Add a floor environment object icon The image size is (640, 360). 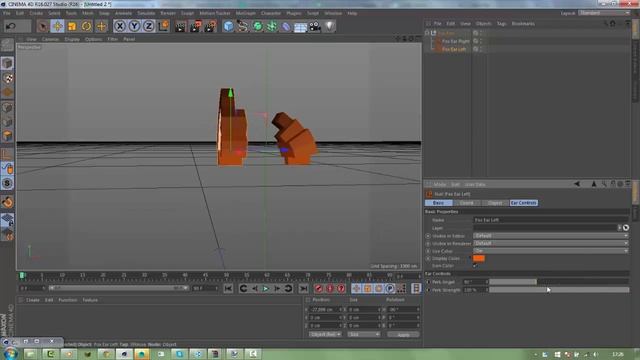300,27
